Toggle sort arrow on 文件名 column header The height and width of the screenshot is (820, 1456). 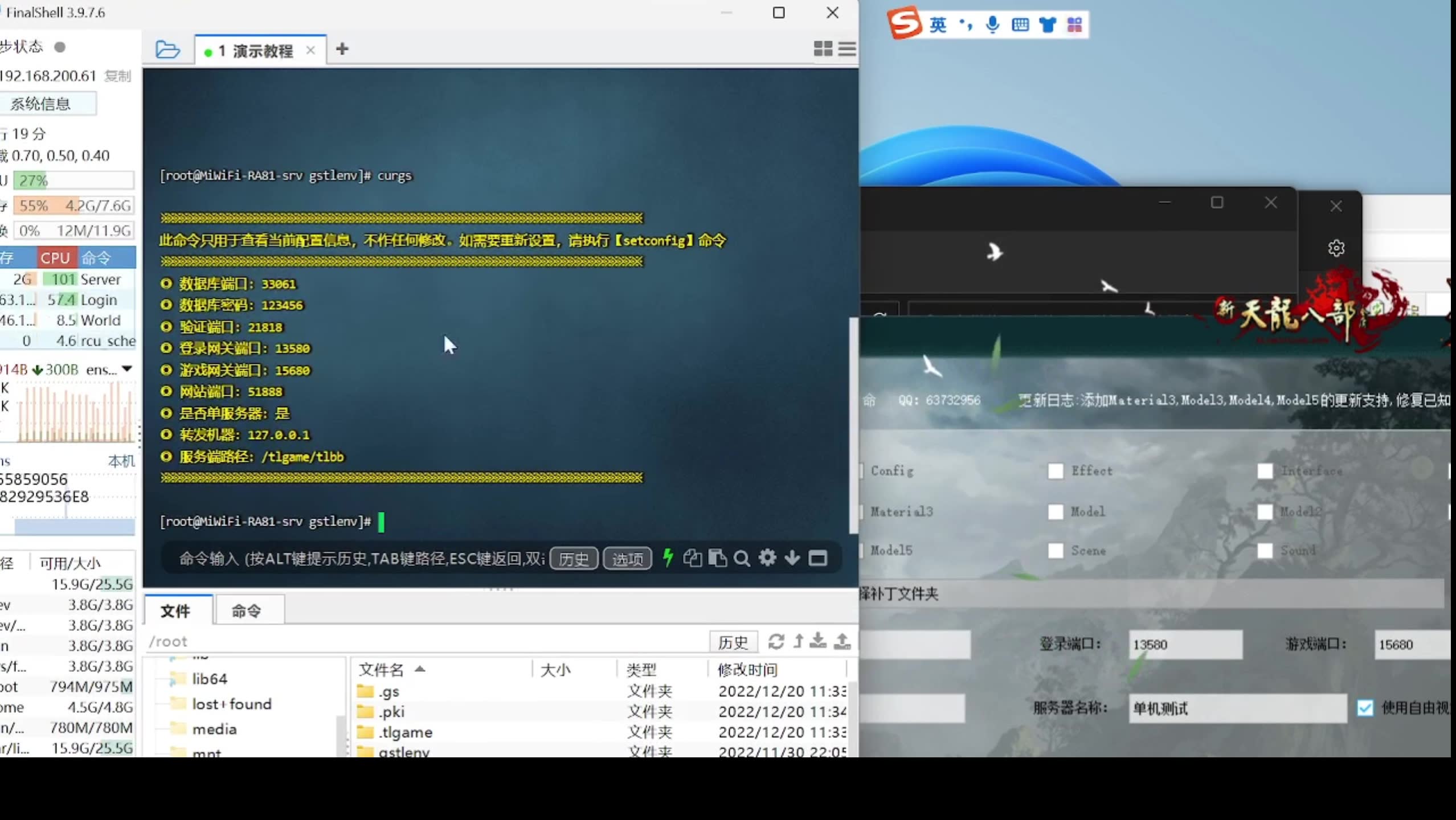[x=420, y=669]
